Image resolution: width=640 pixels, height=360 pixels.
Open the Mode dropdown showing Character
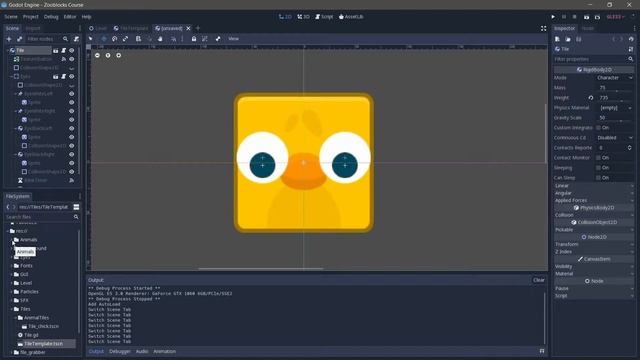(x=615, y=78)
